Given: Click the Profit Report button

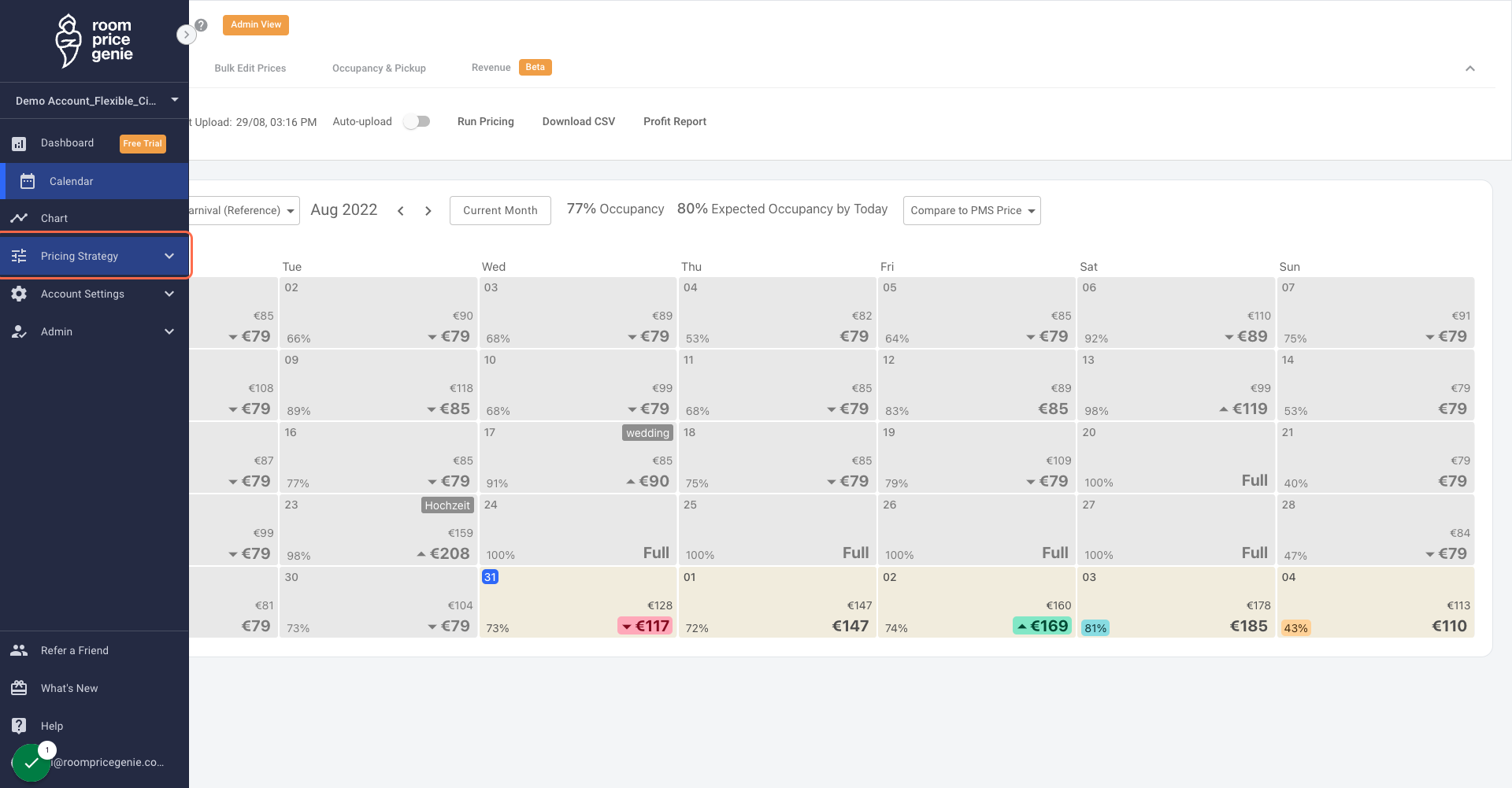Looking at the screenshot, I should 675,121.
